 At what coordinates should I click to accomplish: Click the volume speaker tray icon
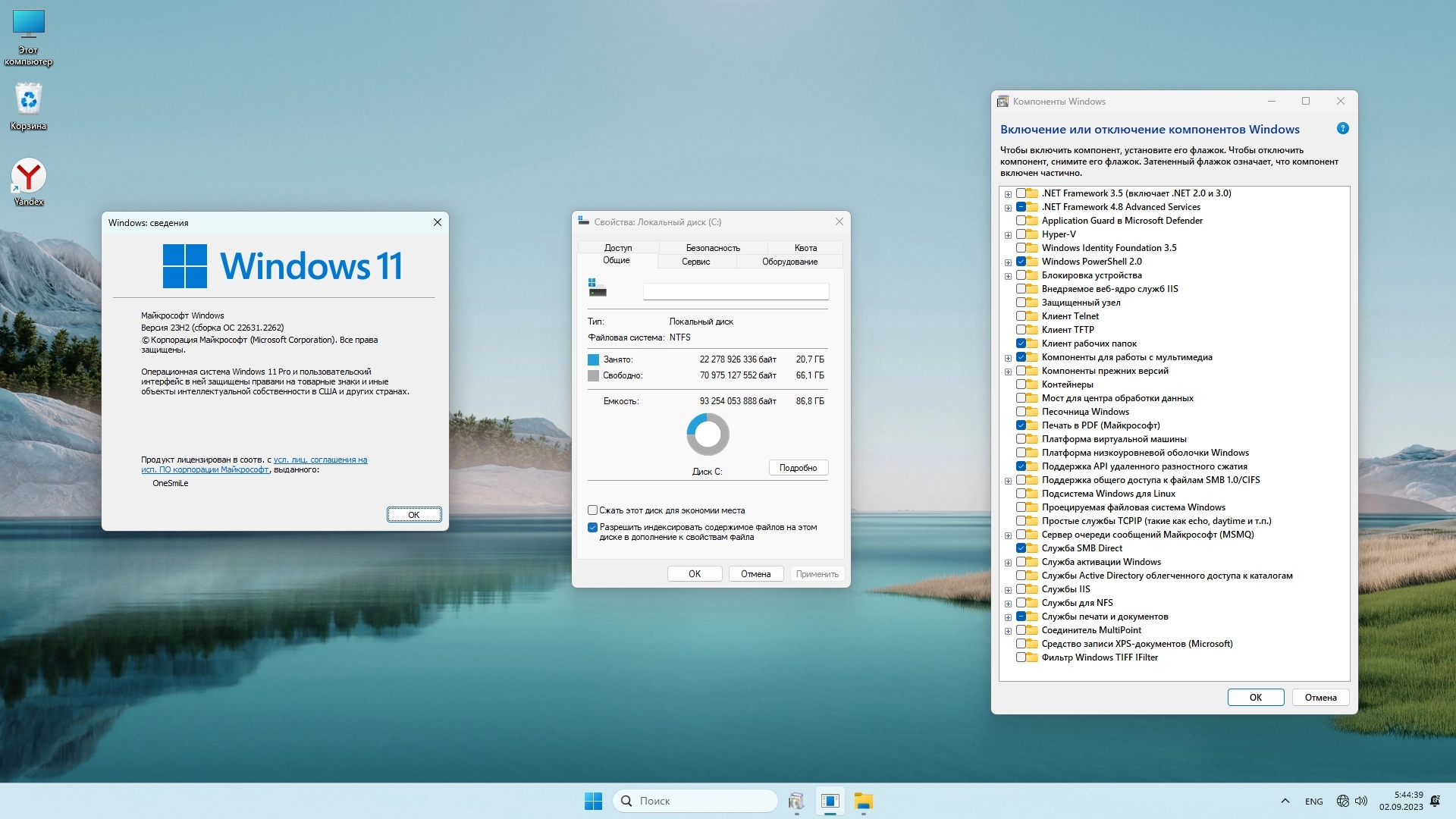(1361, 801)
